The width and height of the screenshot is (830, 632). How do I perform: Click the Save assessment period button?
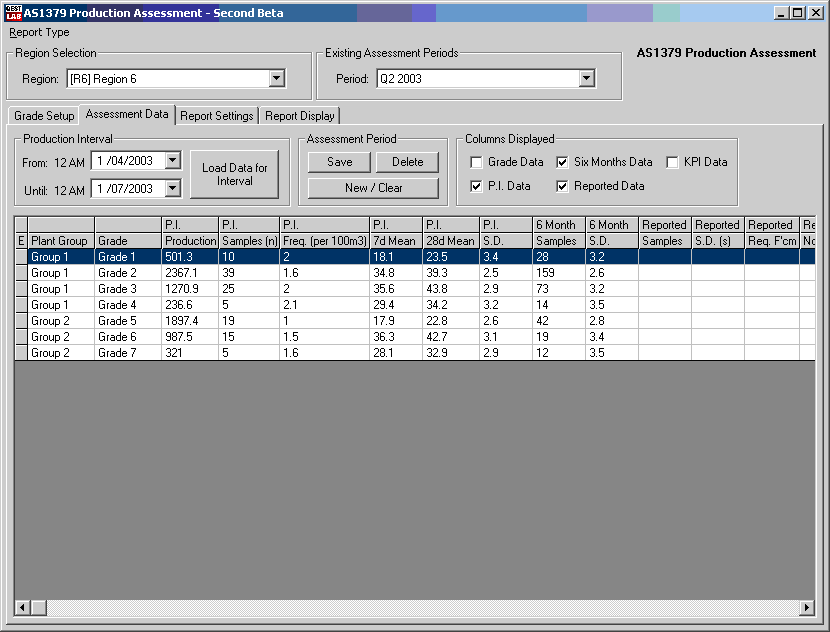[x=339, y=162]
